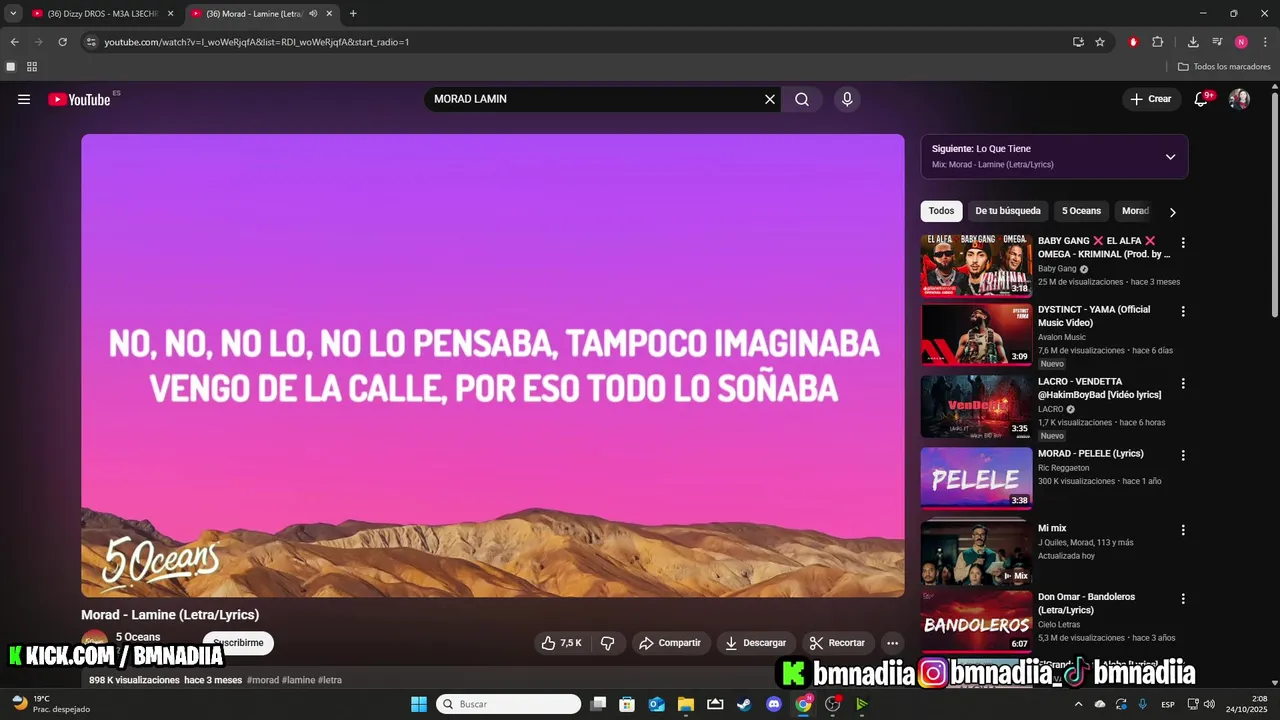Open Todos los marcadores folder
Image resolution: width=1280 pixels, height=720 pixels.
point(1224,67)
